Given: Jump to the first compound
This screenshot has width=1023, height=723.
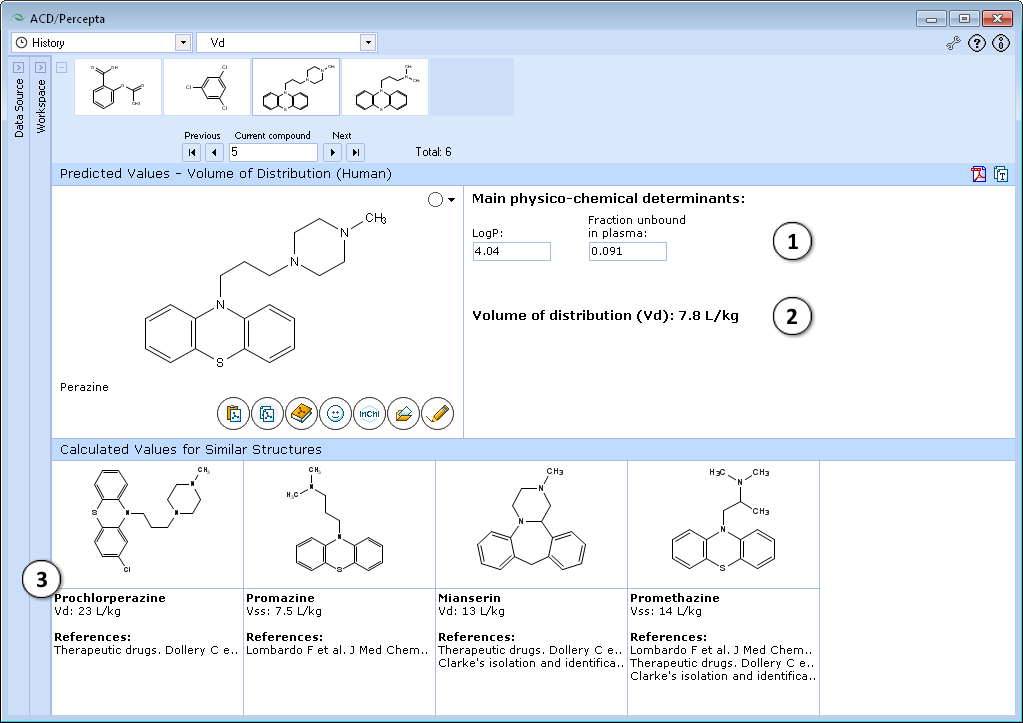Looking at the screenshot, I should click(x=192, y=153).
